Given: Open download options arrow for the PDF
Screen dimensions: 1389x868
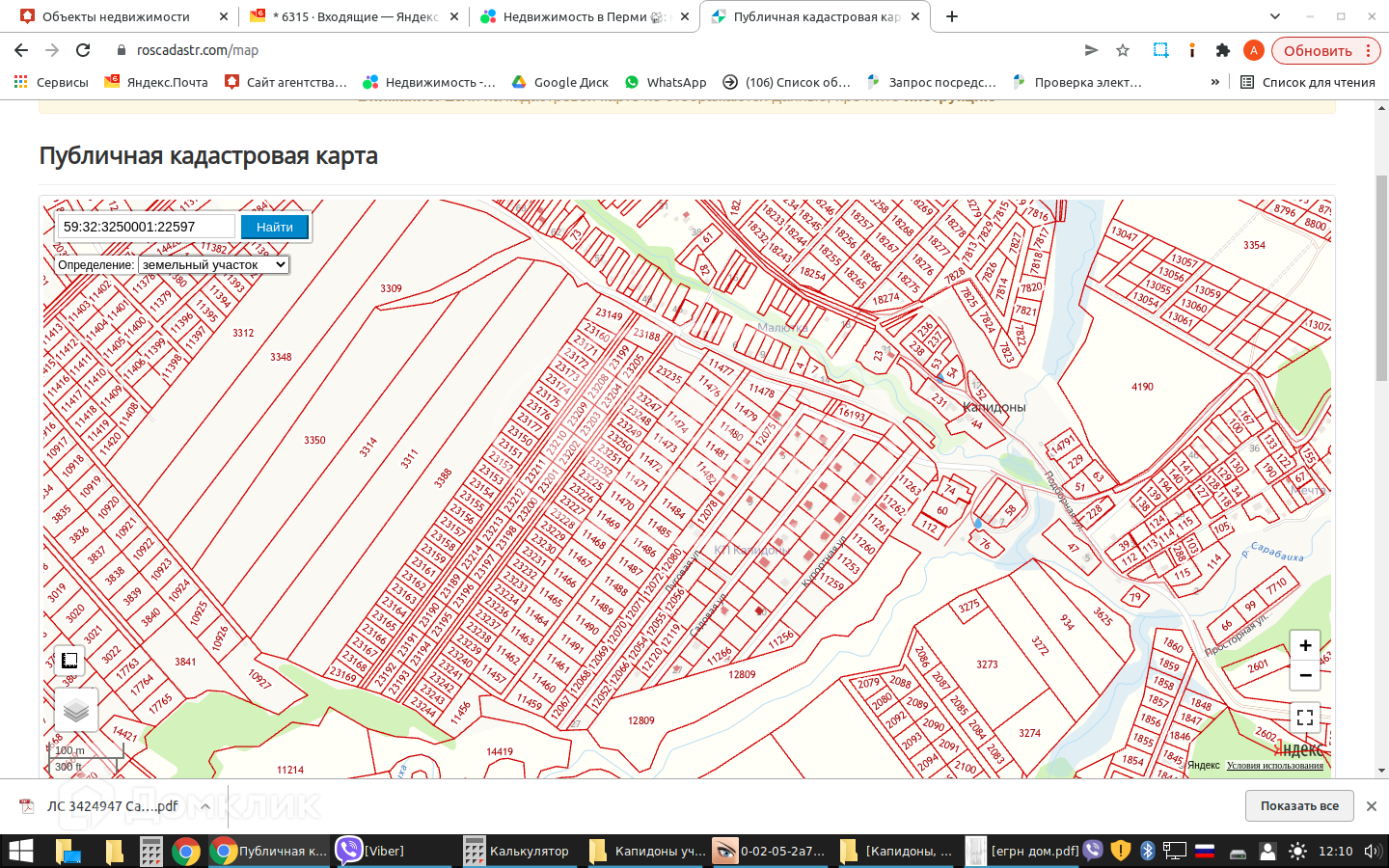Looking at the screenshot, I should pyautogui.click(x=205, y=806).
